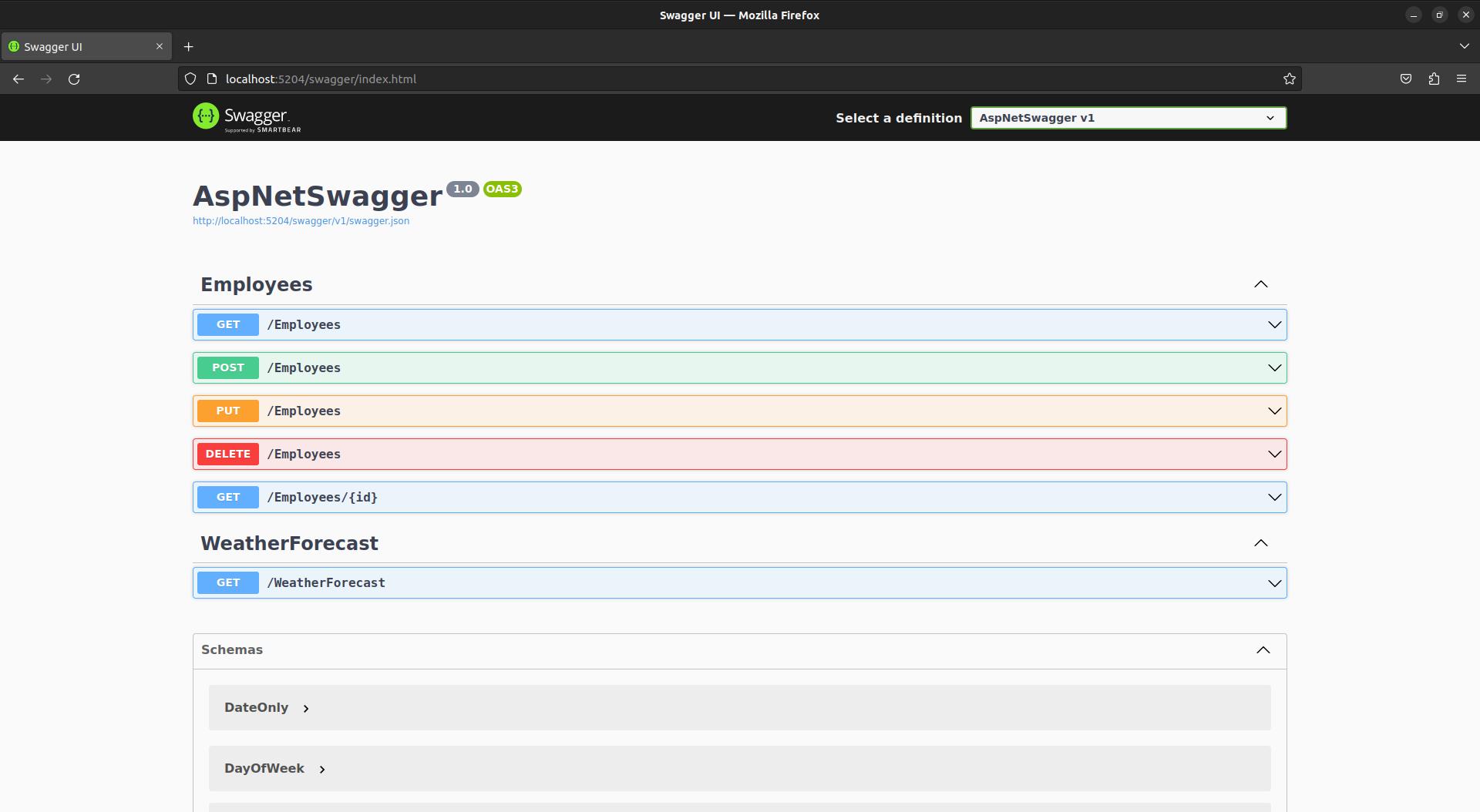Select the Swagger UI browser tab
Screen dimensions: 1480x812
tap(86, 46)
